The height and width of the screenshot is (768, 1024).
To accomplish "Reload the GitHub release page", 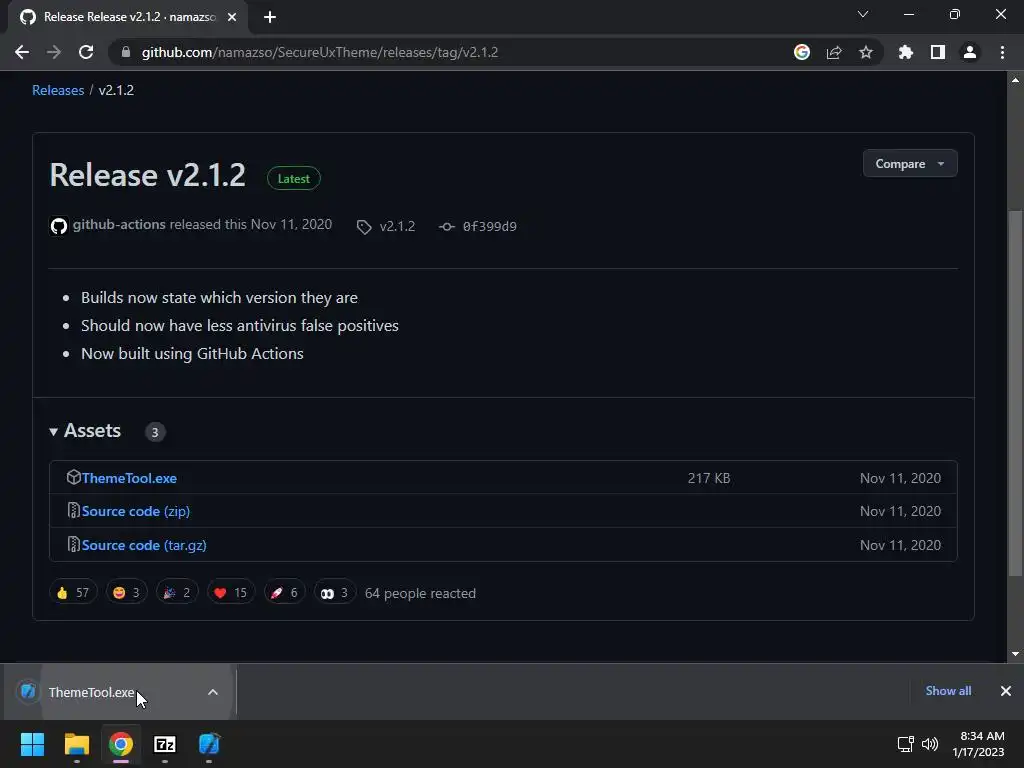I will click(86, 52).
